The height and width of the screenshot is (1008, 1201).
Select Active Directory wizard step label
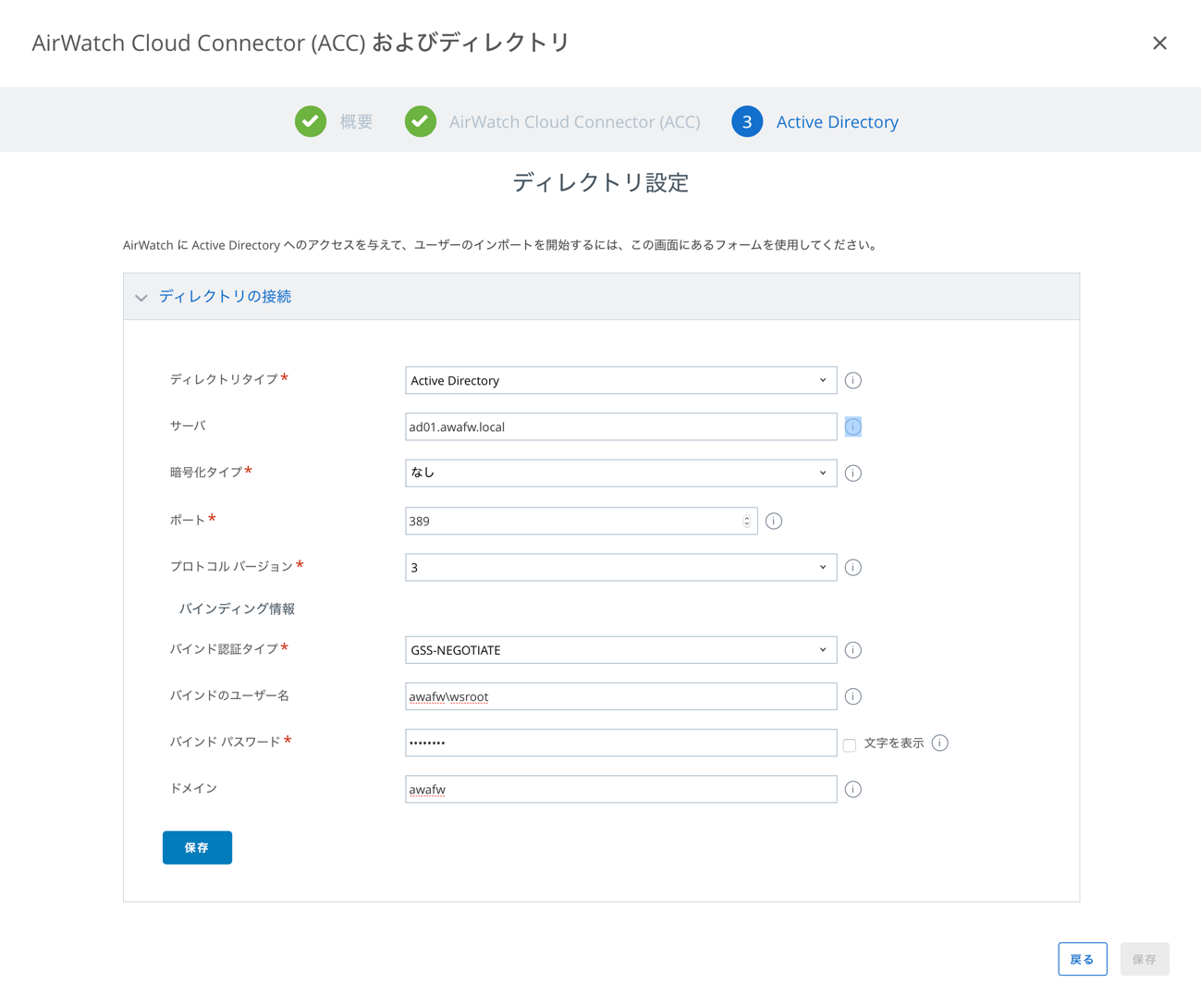(837, 121)
